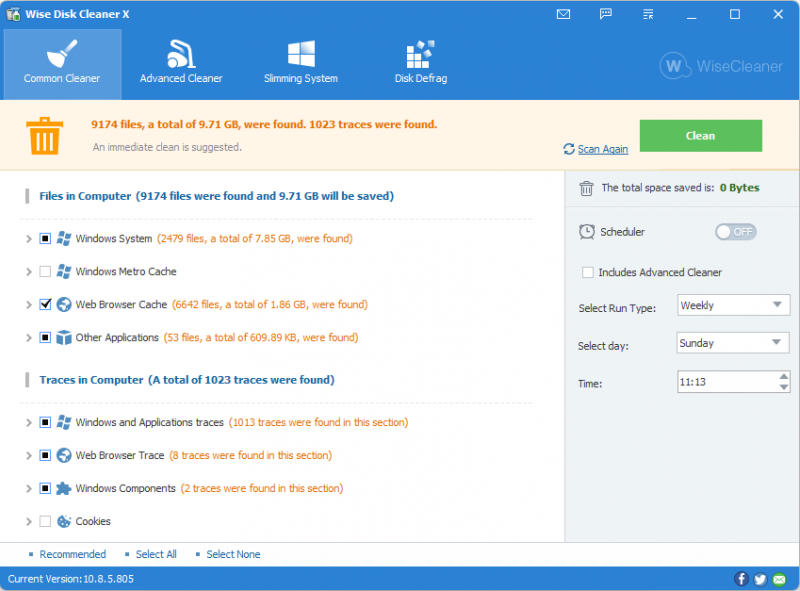800x591 pixels.
Task: Switch to the Advanced Cleaner tab
Action: [181, 64]
